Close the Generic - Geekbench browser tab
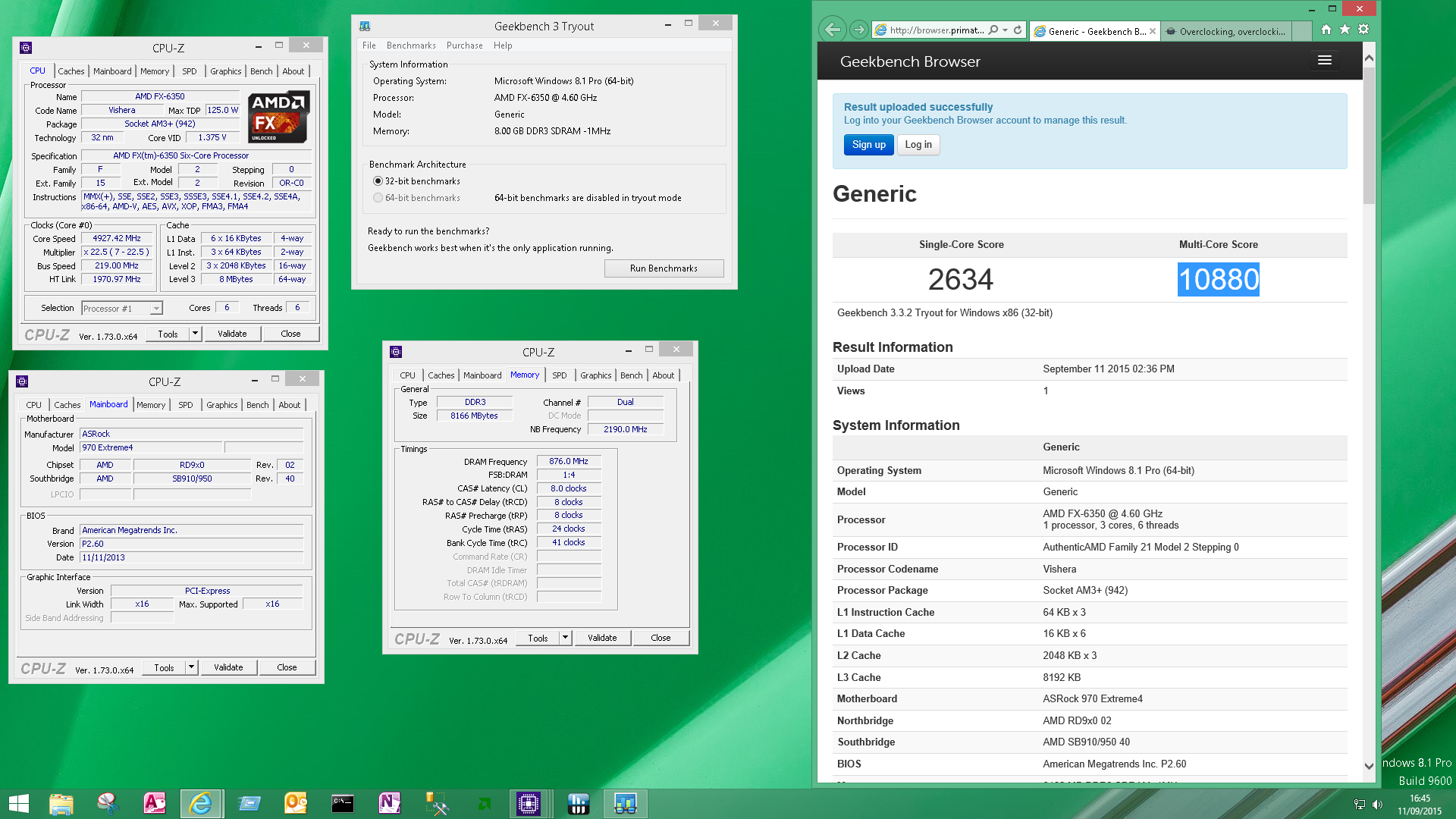The width and height of the screenshot is (1456, 819). pyautogui.click(x=1153, y=31)
